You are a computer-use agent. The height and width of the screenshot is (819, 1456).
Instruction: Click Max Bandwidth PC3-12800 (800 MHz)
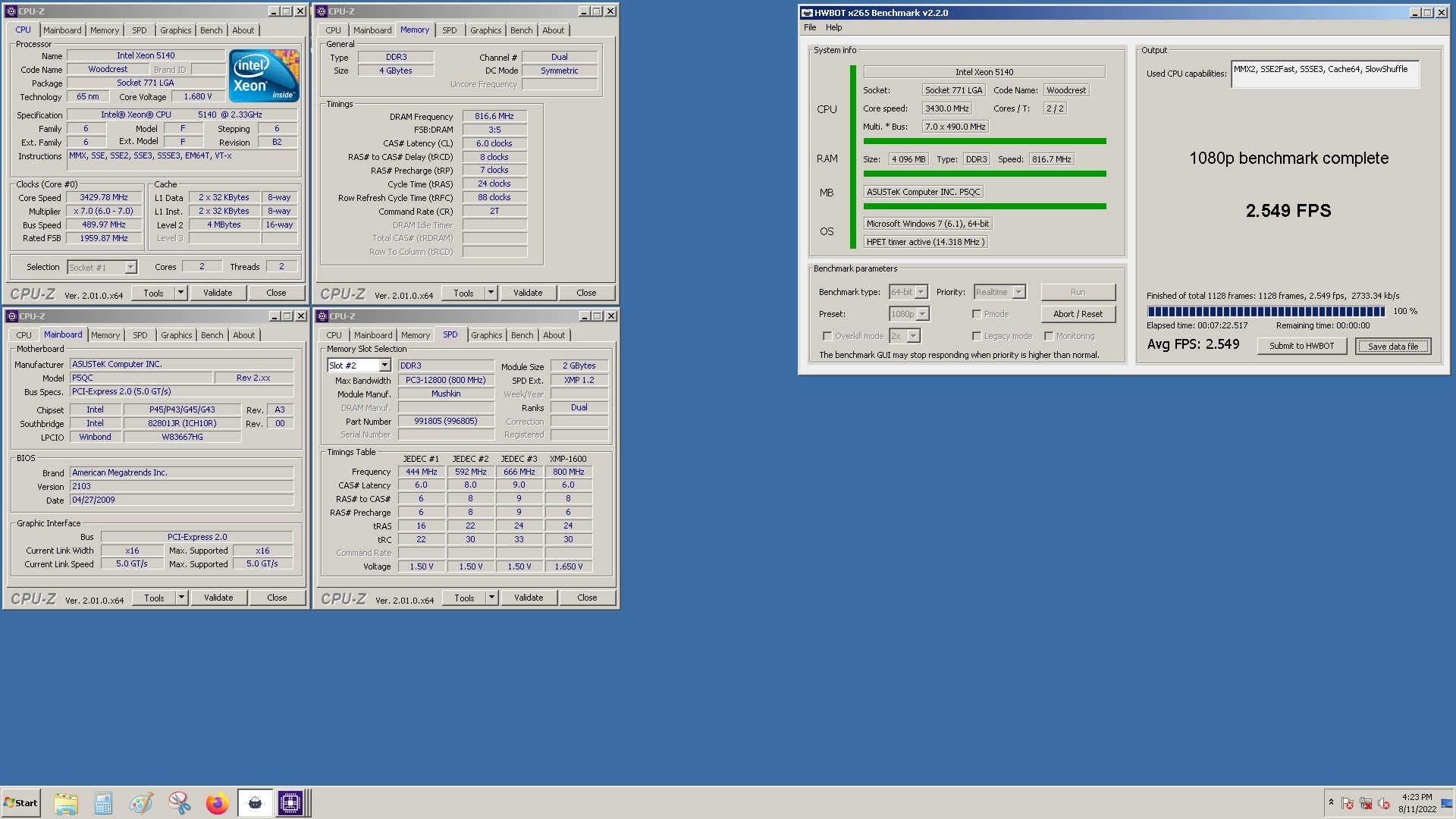(x=446, y=380)
